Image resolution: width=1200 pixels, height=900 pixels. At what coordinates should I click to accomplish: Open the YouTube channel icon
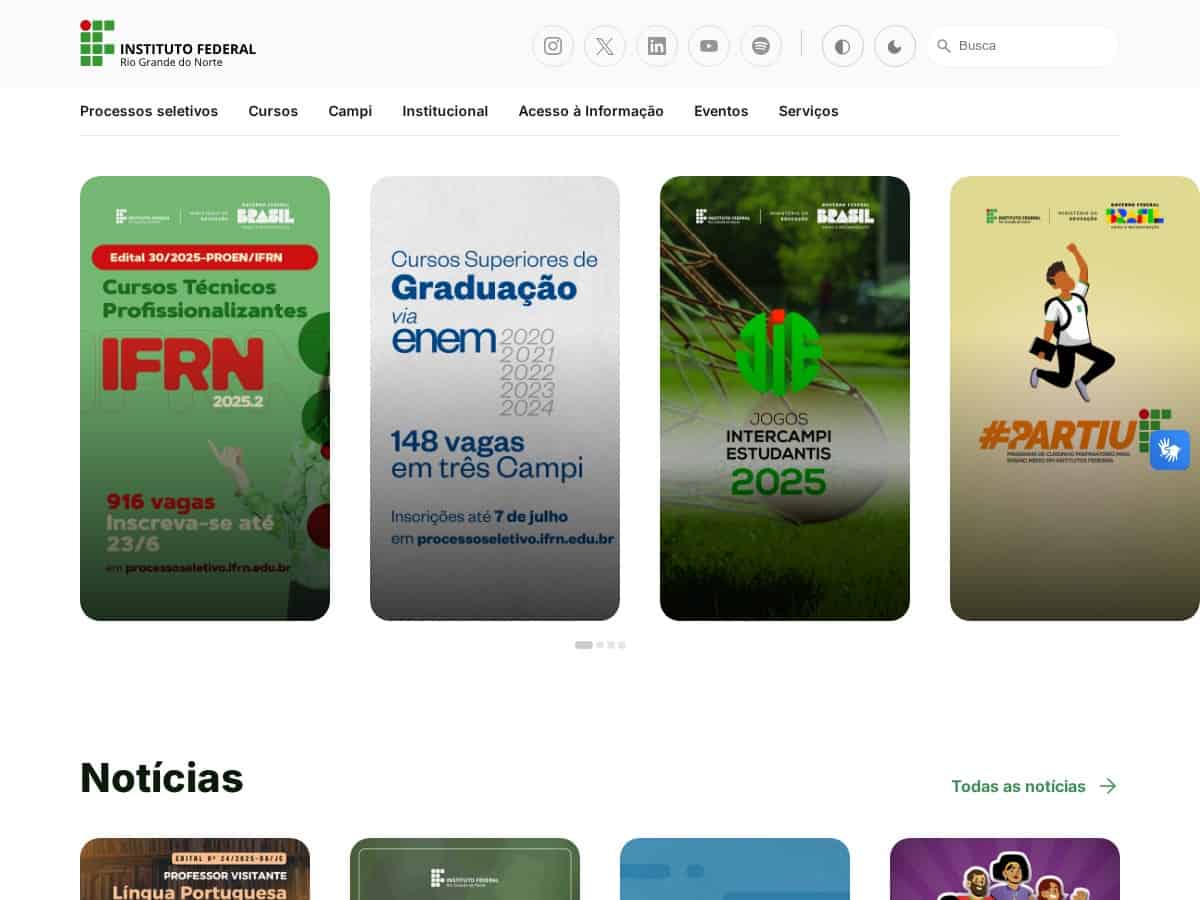pyautogui.click(x=709, y=46)
